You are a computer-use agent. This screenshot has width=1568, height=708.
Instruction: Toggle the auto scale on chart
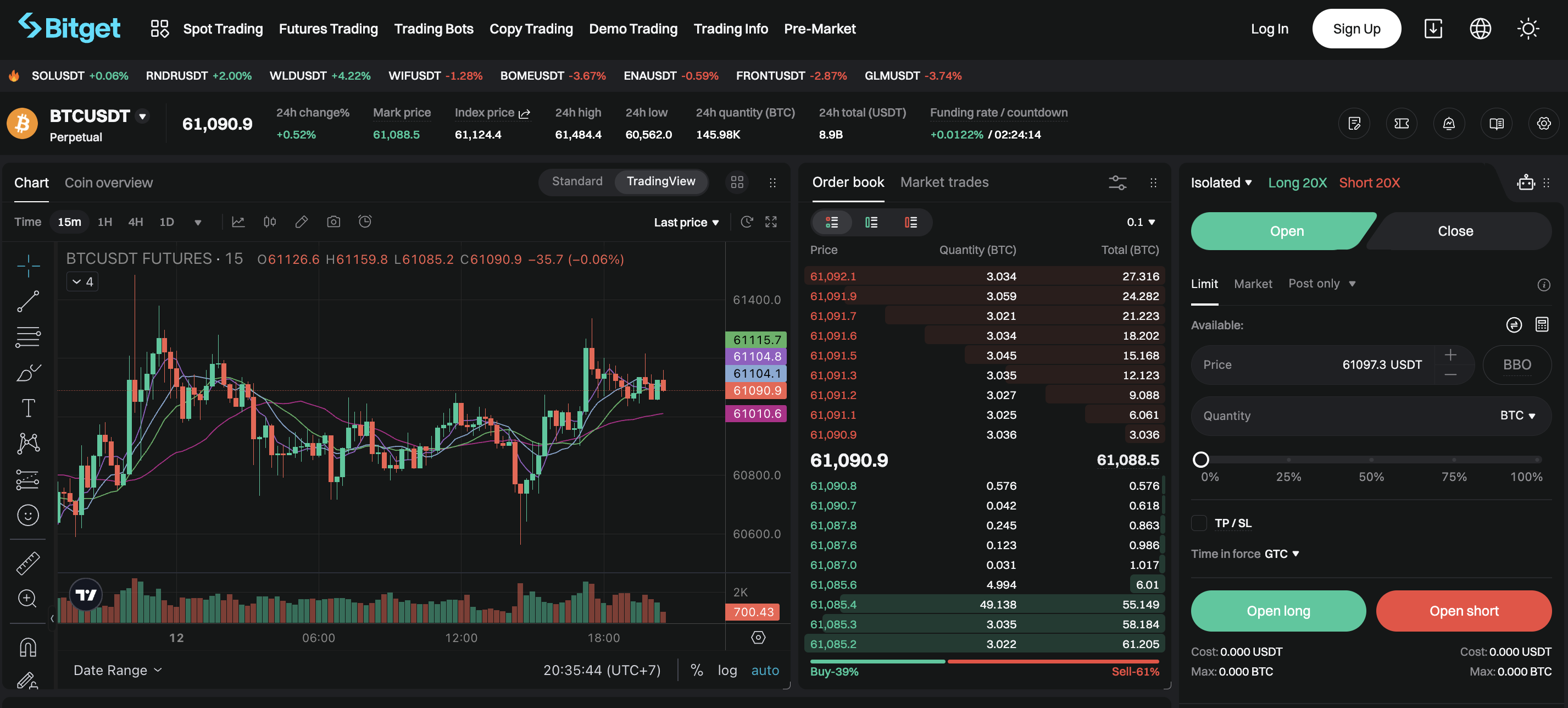765,670
